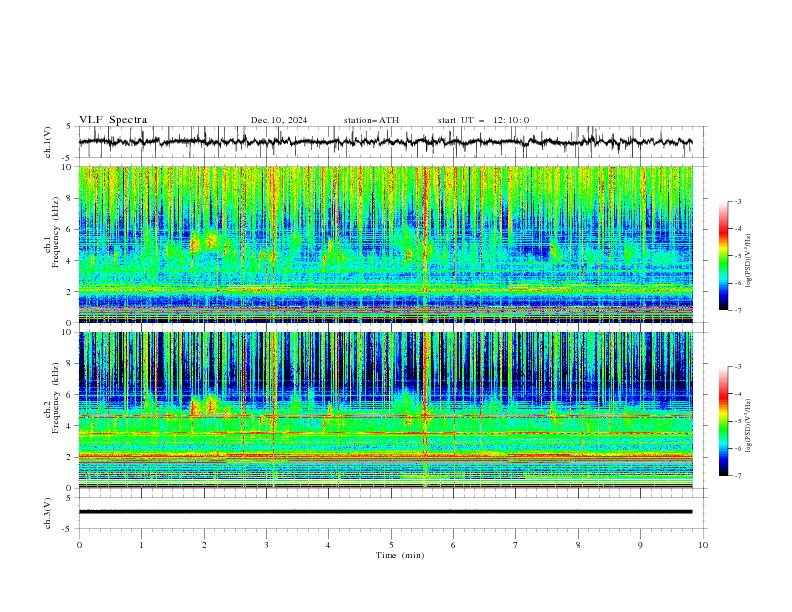This screenshot has height=612, width=792.
Task: Click the -3 label on upper colorbar
Action: [x=737, y=201]
